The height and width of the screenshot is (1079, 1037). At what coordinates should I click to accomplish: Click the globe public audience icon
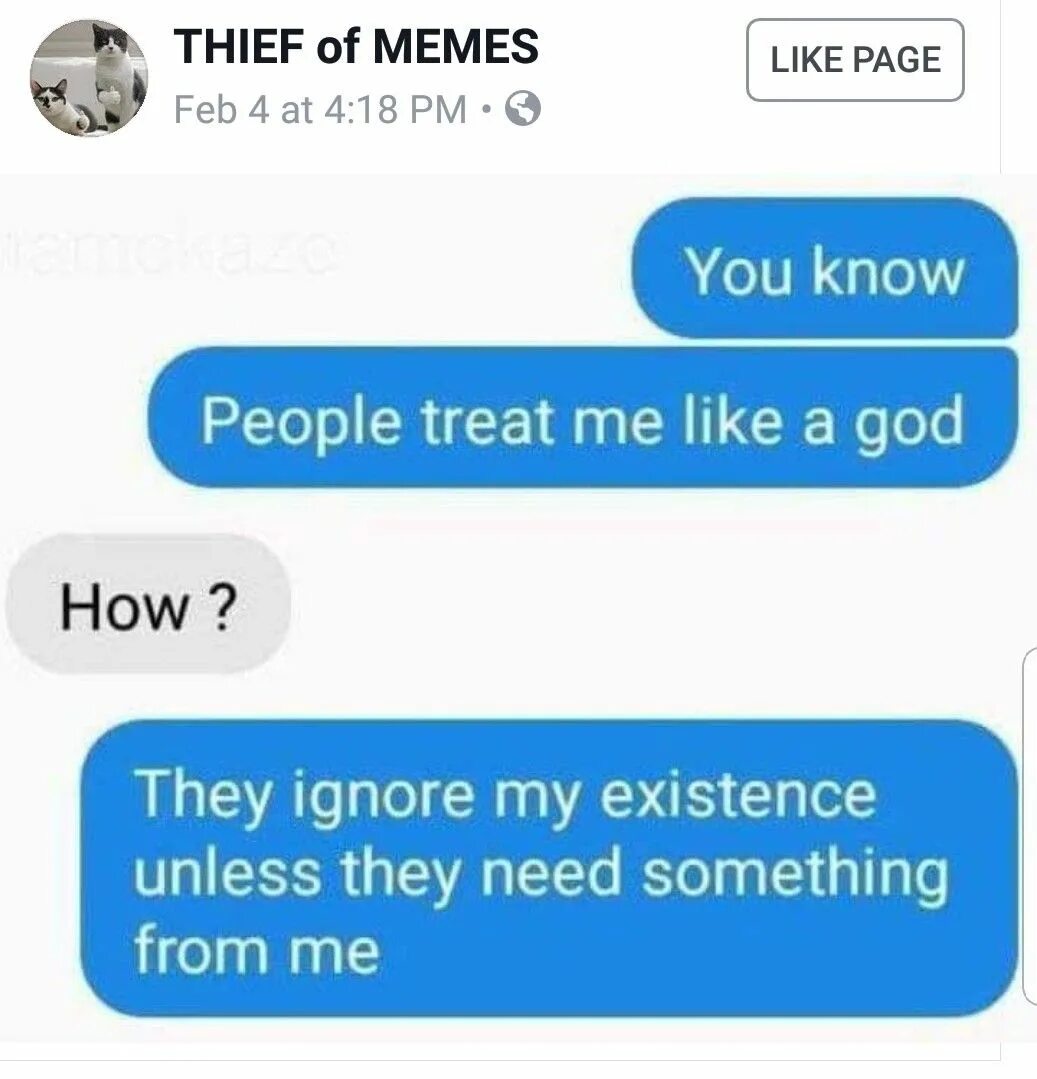523,109
